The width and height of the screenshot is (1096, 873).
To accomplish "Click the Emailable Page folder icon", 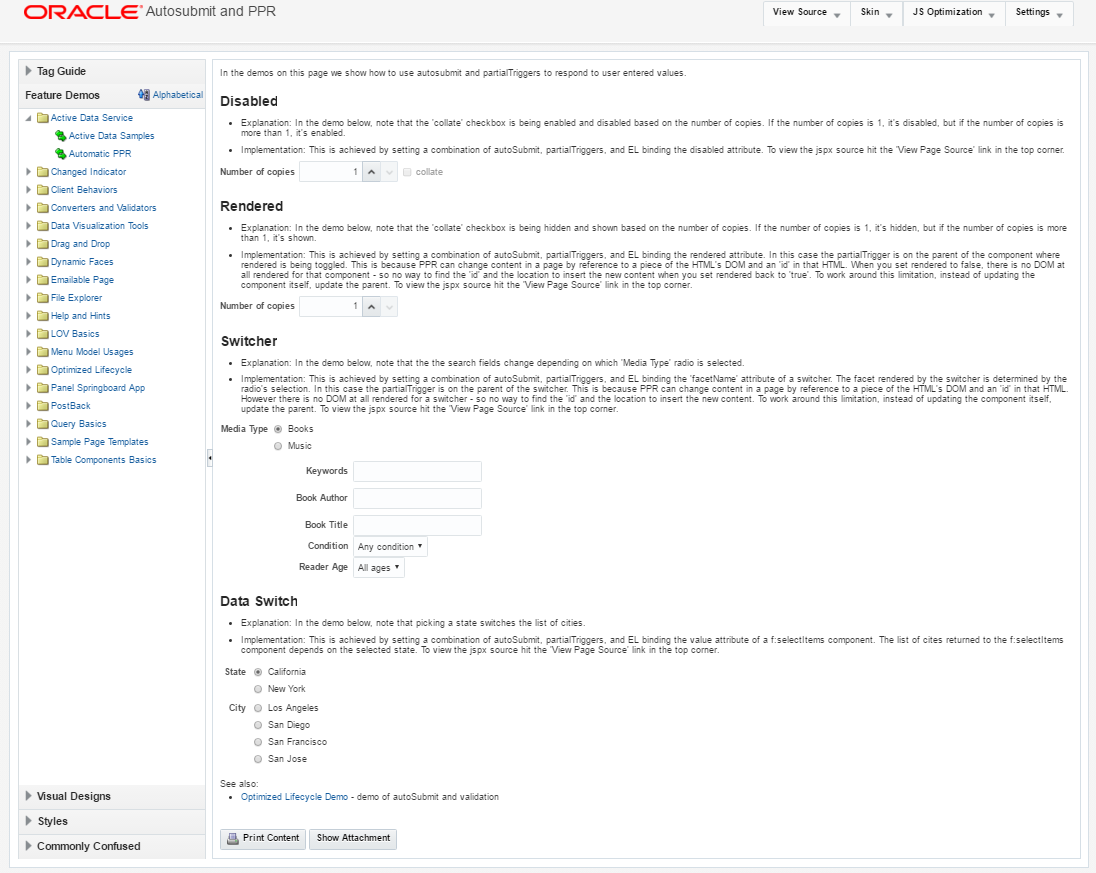I will pos(43,280).
